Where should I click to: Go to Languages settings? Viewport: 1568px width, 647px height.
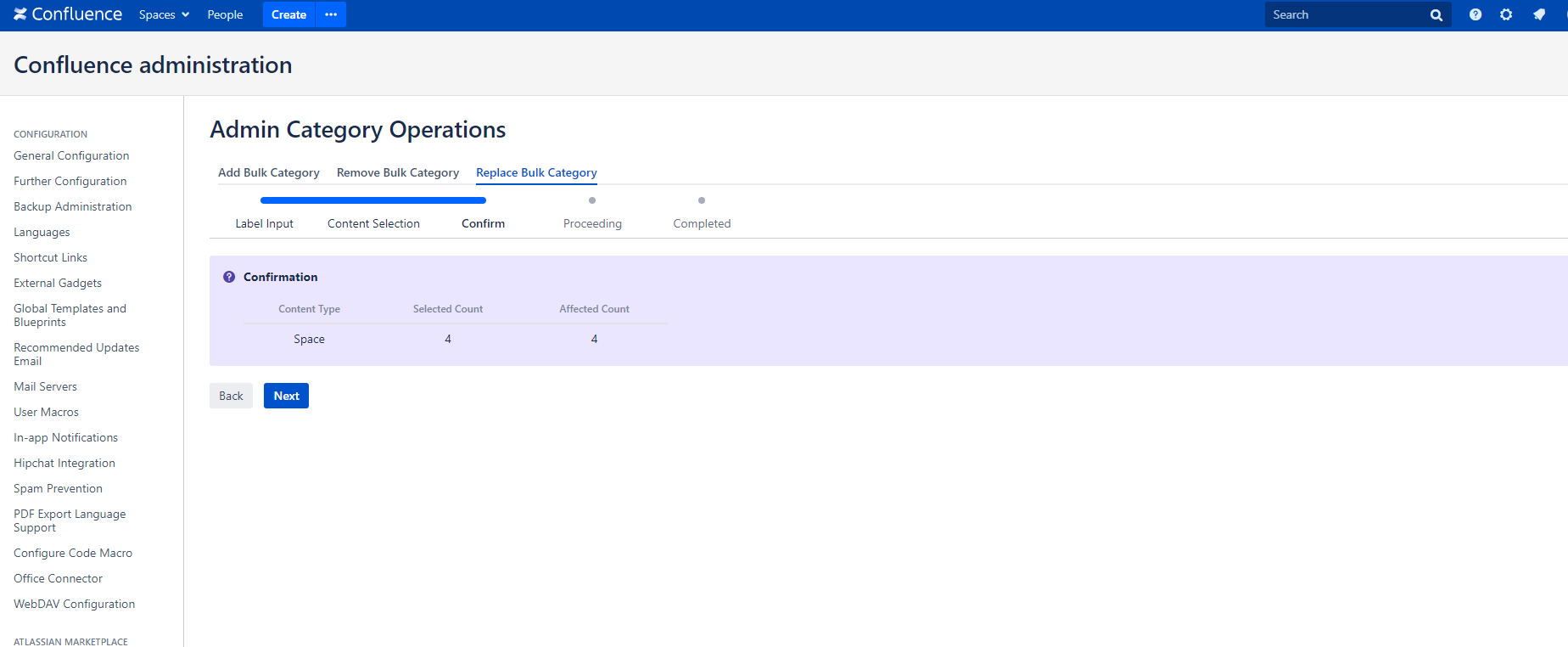[x=42, y=232]
